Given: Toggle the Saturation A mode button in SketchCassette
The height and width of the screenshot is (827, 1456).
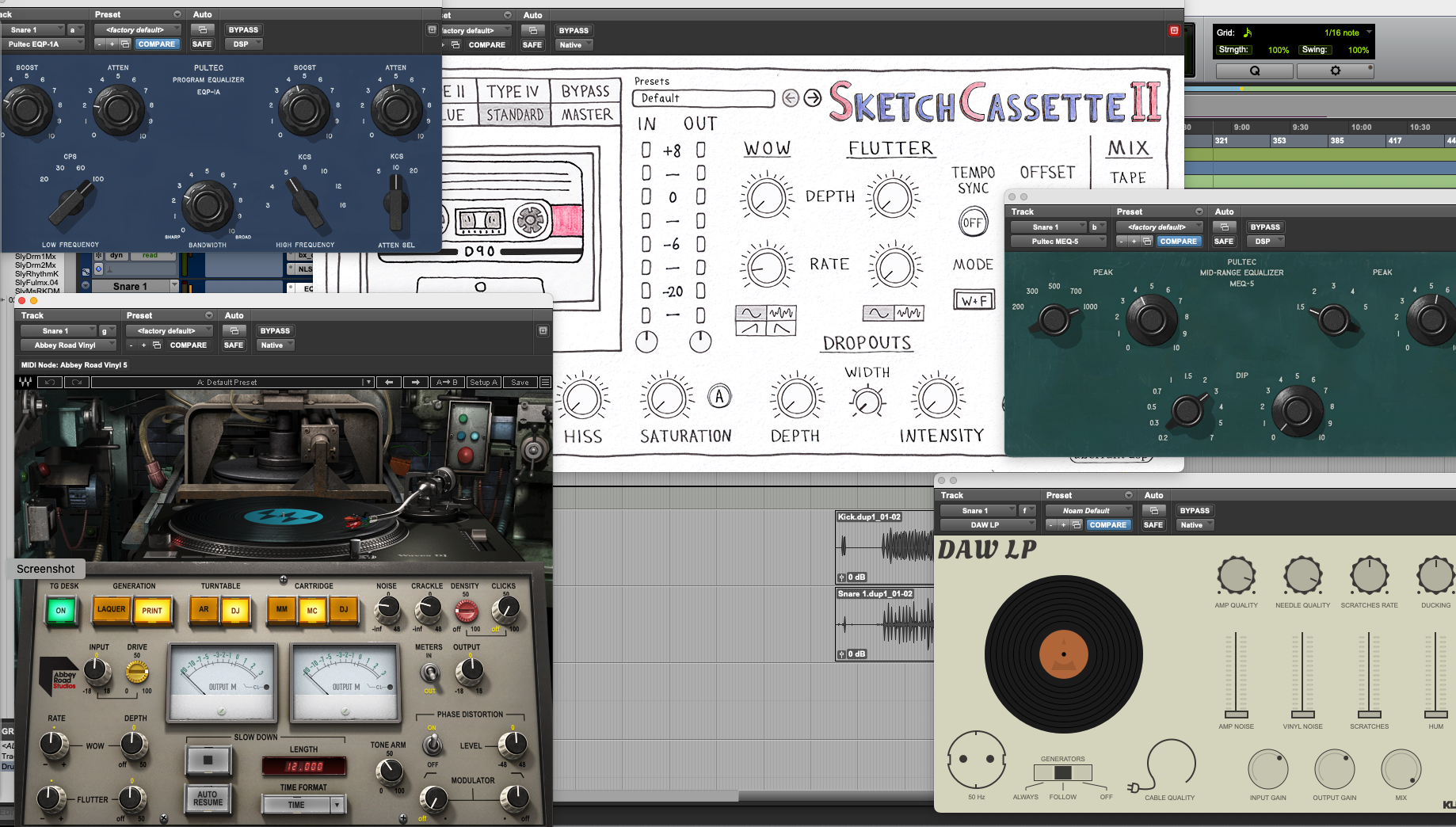Looking at the screenshot, I should (x=719, y=396).
